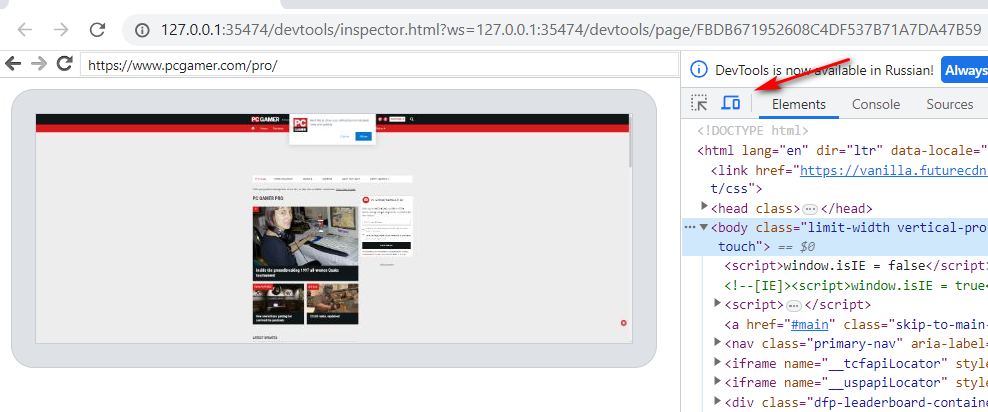Reload the browser page
988x412 pixels.
[x=97, y=30]
